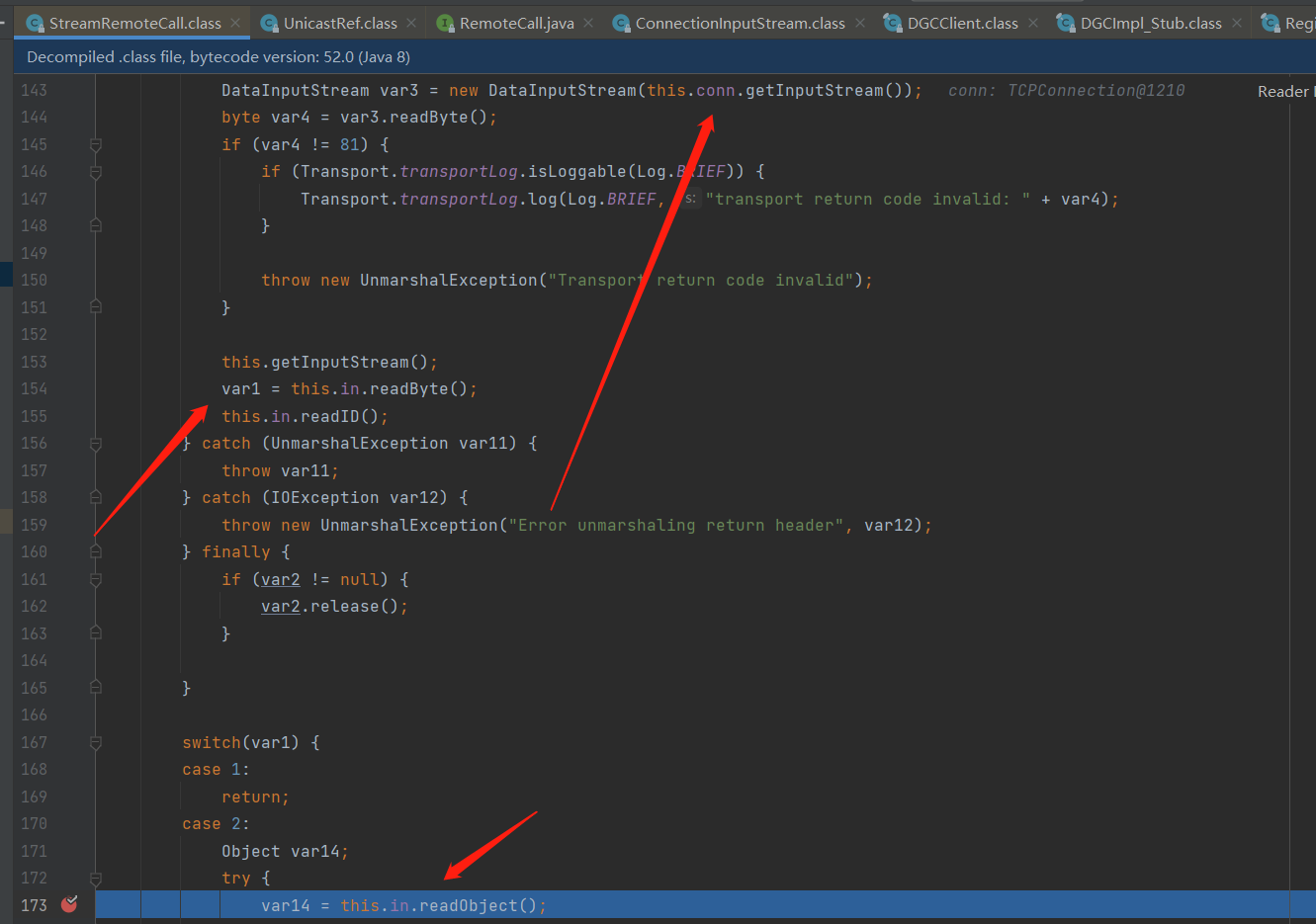Click the class icon on DGCClient.class tab

point(893,23)
